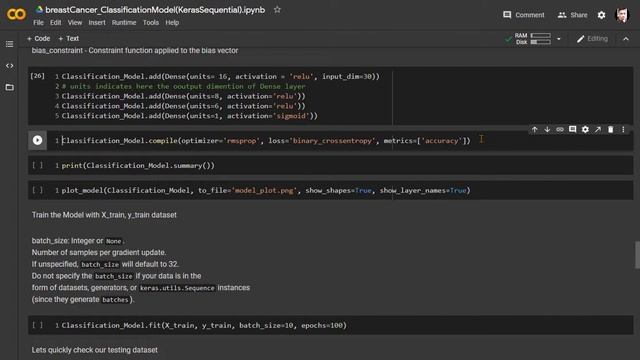Select the executed cell number 26 bracket
This screenshot has width=640, height=360.
[x=38, y=76]
